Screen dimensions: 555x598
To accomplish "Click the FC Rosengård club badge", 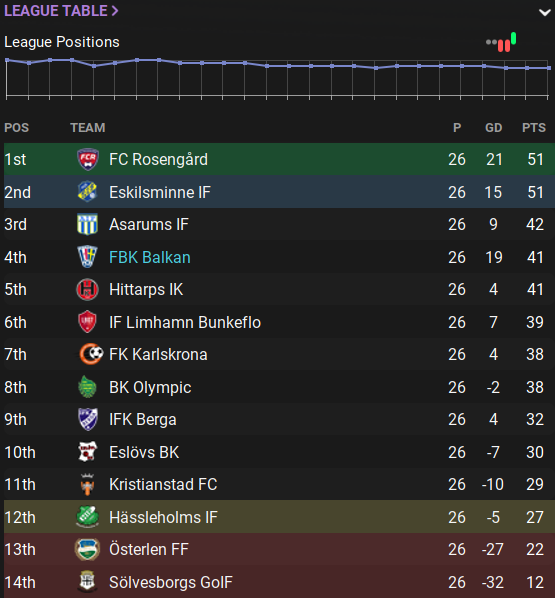I will (x=88, y=159).
